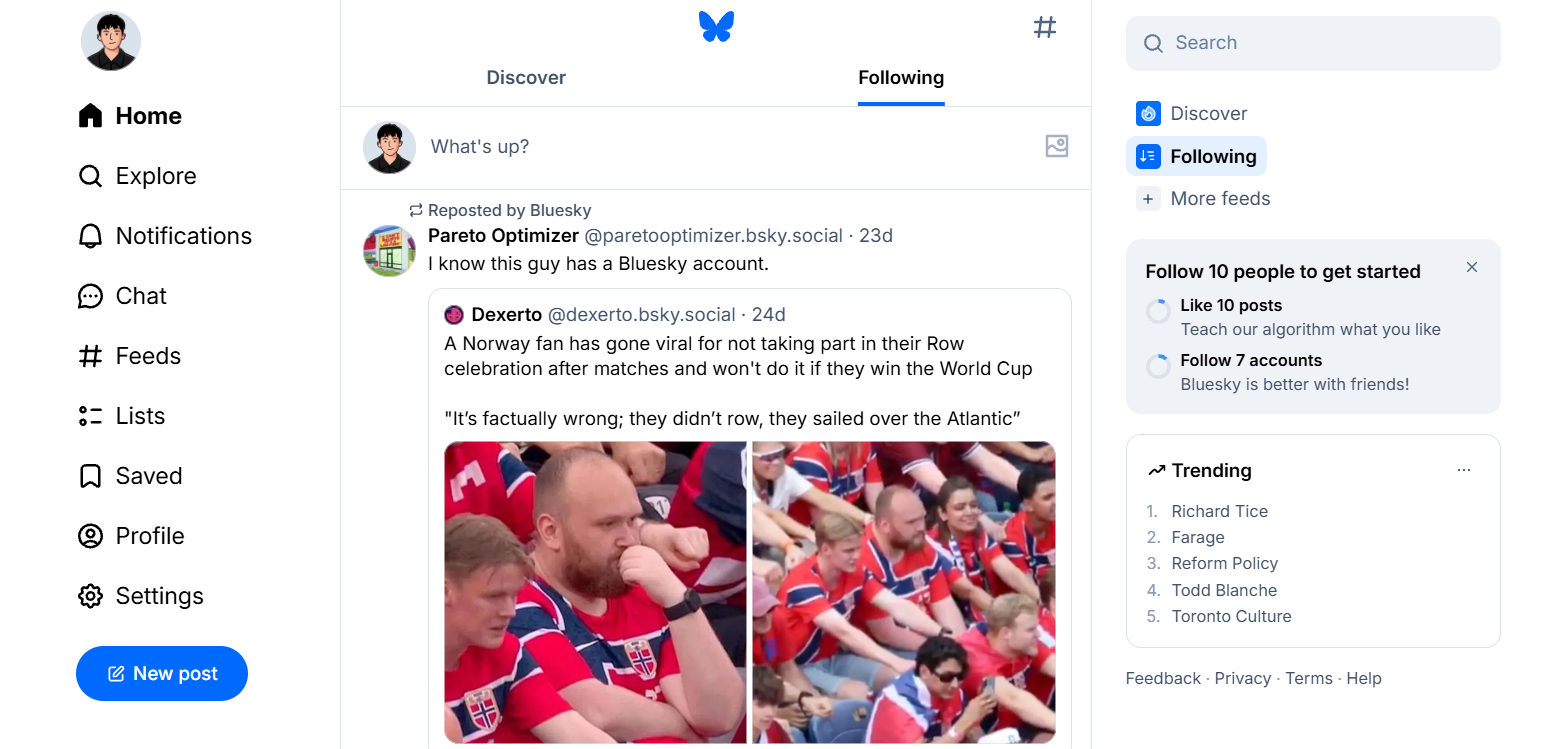The image size is (1545, 749).
Task: Open Settings gear in sidebar
Action: pos(90,596)
